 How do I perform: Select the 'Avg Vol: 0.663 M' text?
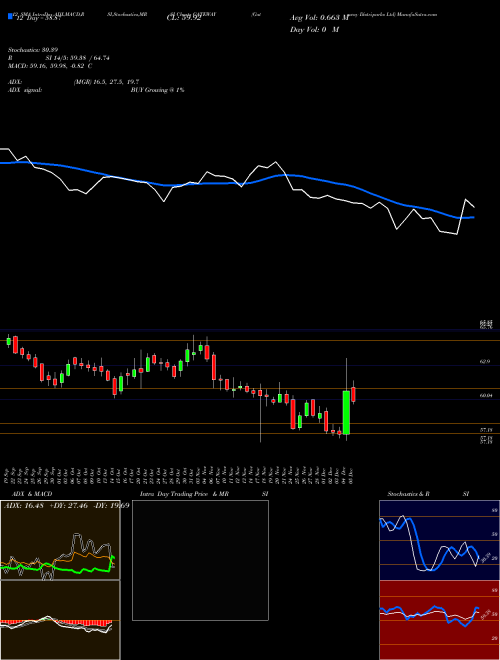pos(319,18)
